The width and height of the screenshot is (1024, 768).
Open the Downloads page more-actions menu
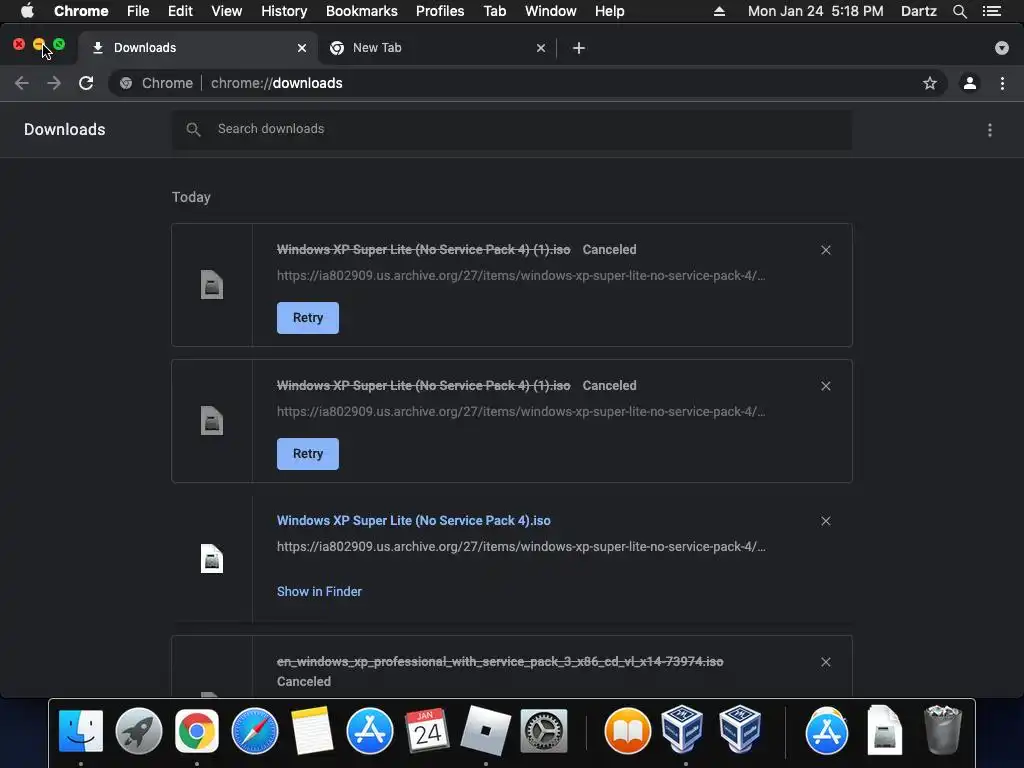pos(990,130)
